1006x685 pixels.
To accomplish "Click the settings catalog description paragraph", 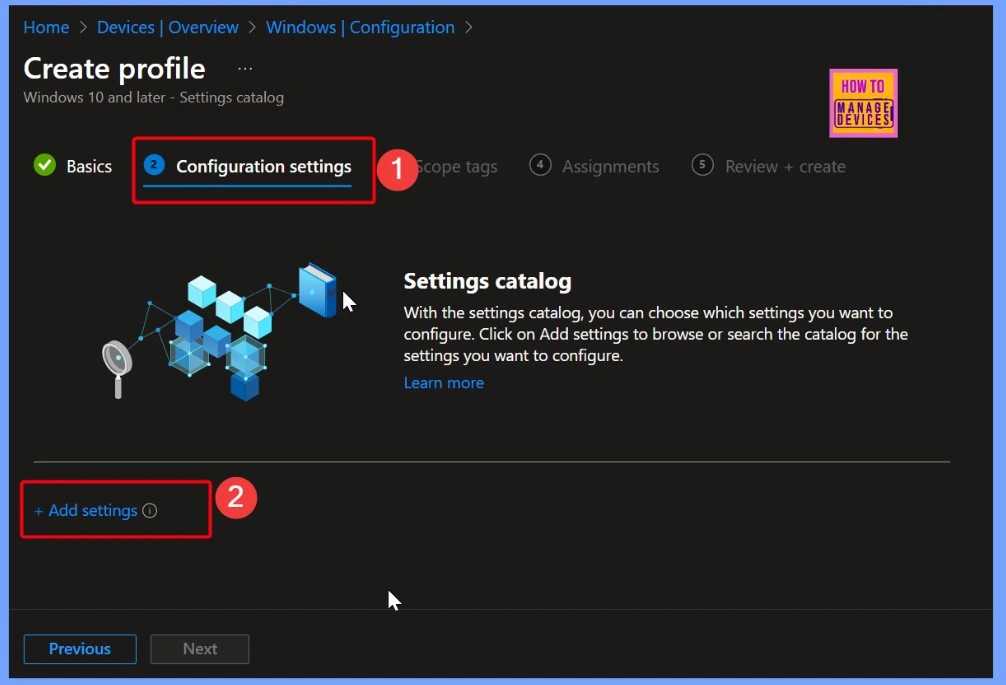I will coord(656,334).
